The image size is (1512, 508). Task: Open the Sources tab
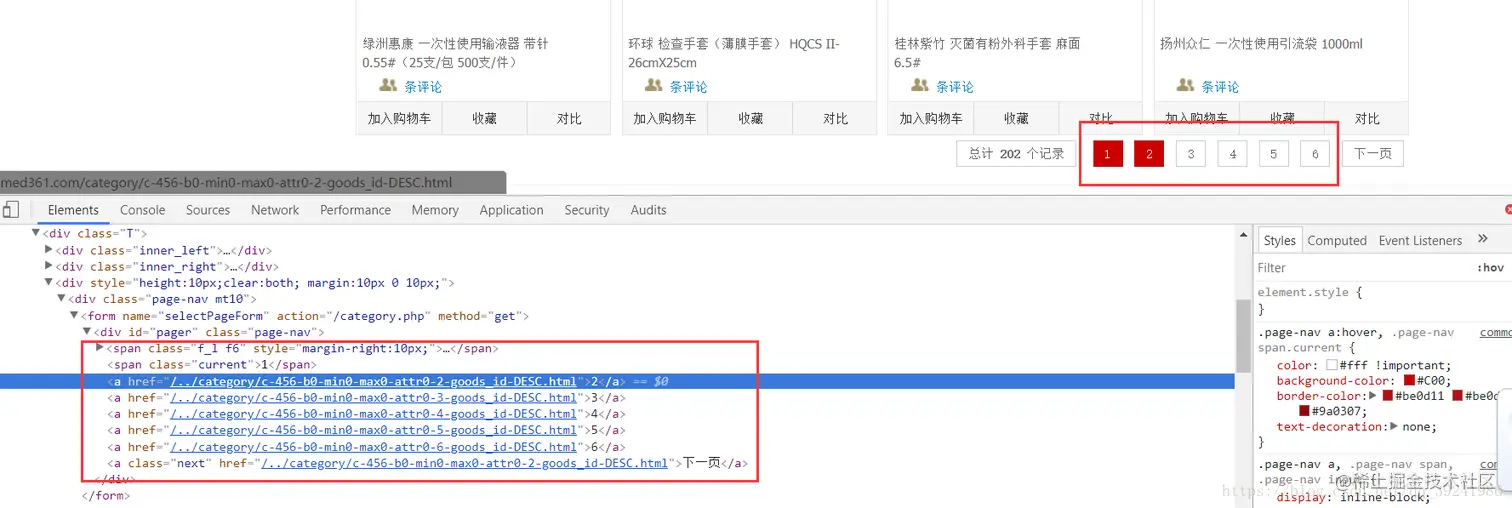tap(208, 210)
